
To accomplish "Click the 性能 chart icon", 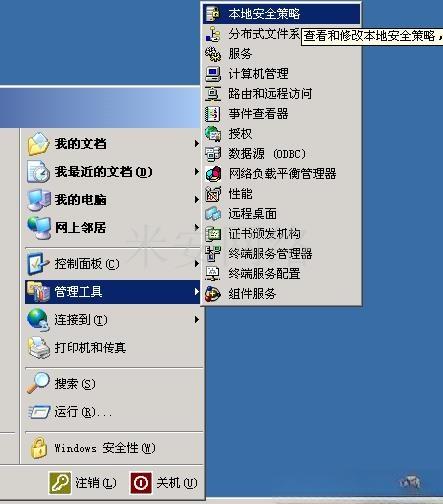I will pyautogui.click(x=213, y=194).
